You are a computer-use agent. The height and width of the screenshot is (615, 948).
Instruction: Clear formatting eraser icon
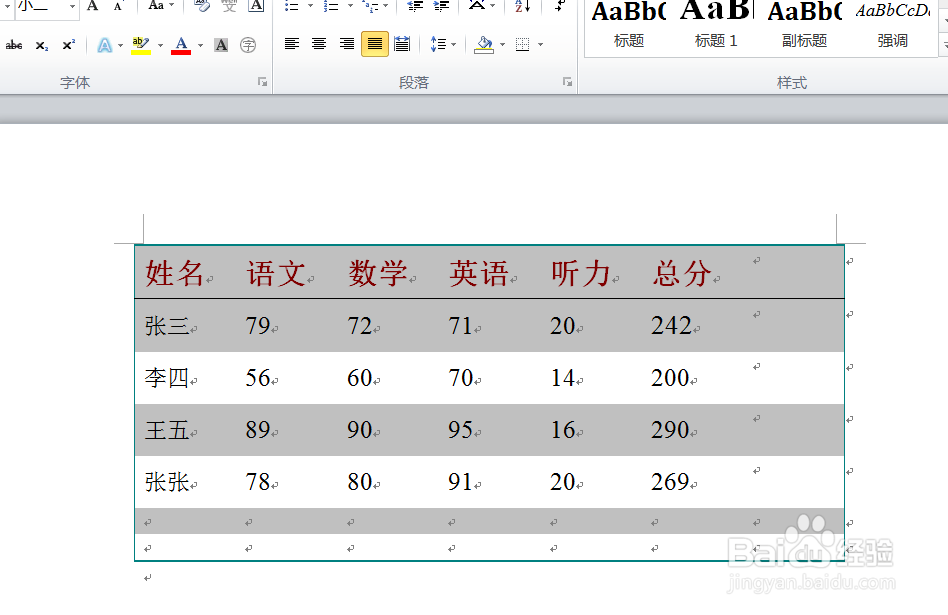click(202, 6)
